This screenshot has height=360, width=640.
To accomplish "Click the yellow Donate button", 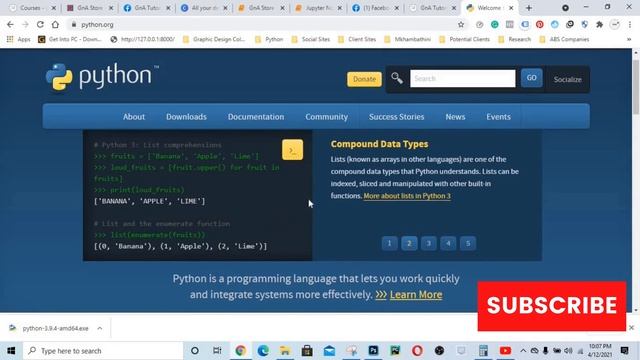I will 364,79.
